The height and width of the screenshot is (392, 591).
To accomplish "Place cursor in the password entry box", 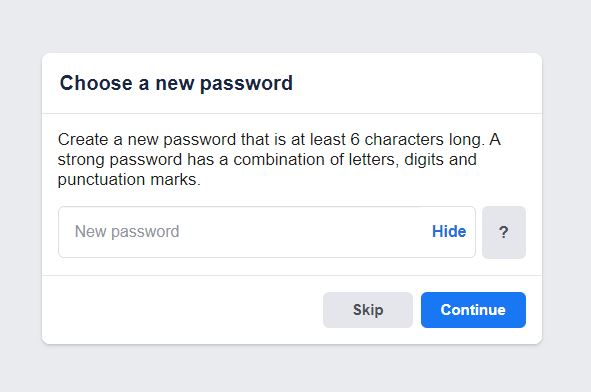I will pyautogui.click(x=267, y=232).
